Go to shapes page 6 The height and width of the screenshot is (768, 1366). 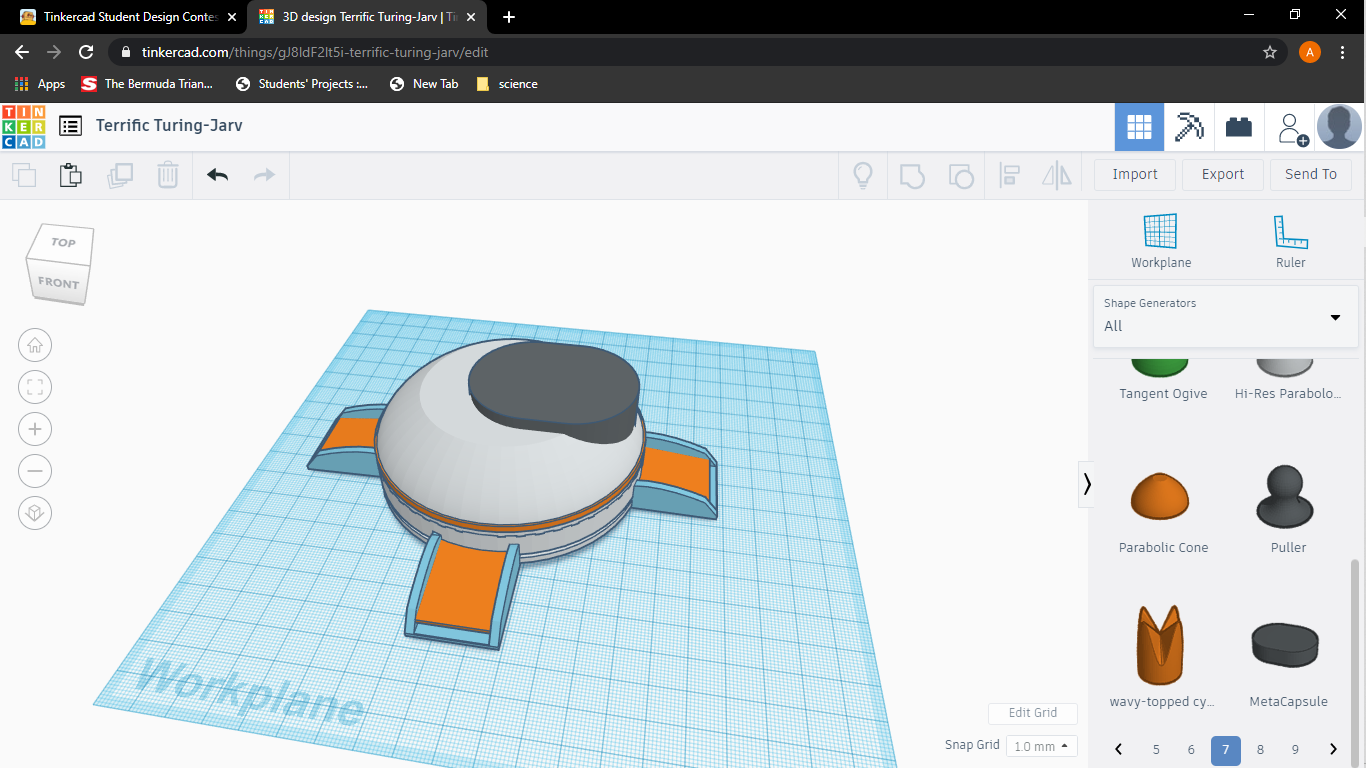click(x=1191, y=750)
